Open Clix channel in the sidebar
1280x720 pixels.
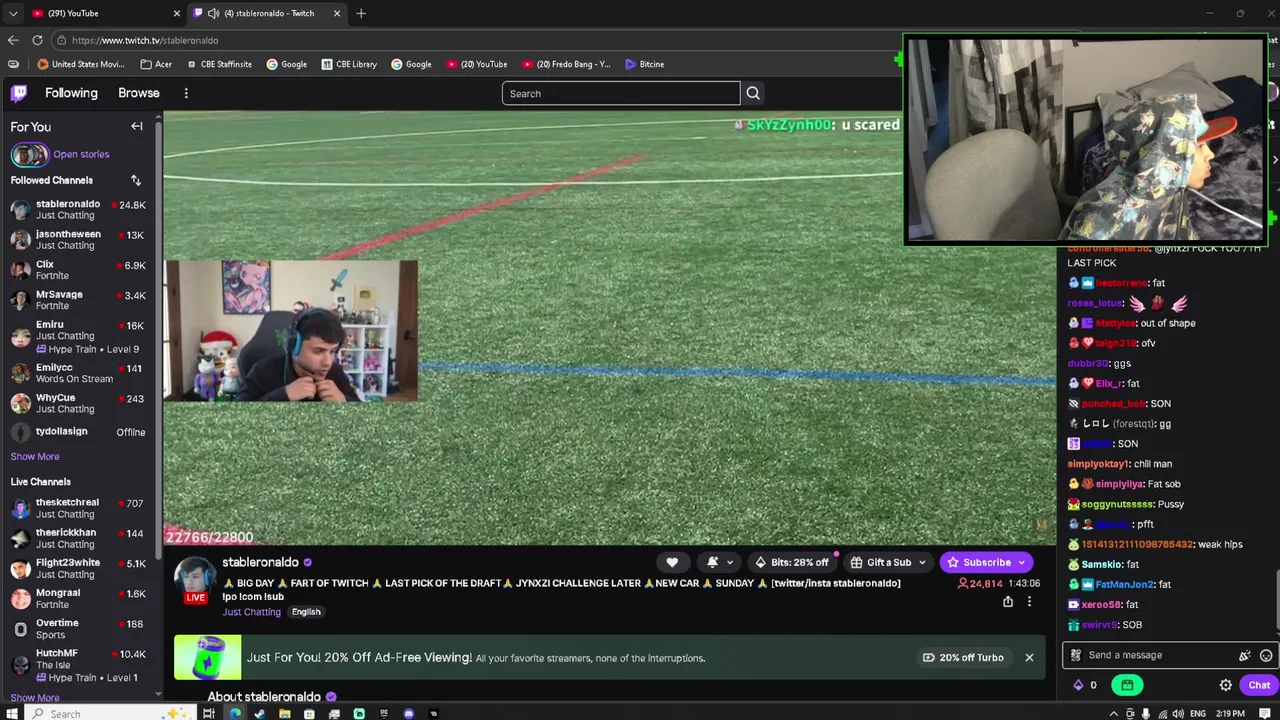pos(80,270)
